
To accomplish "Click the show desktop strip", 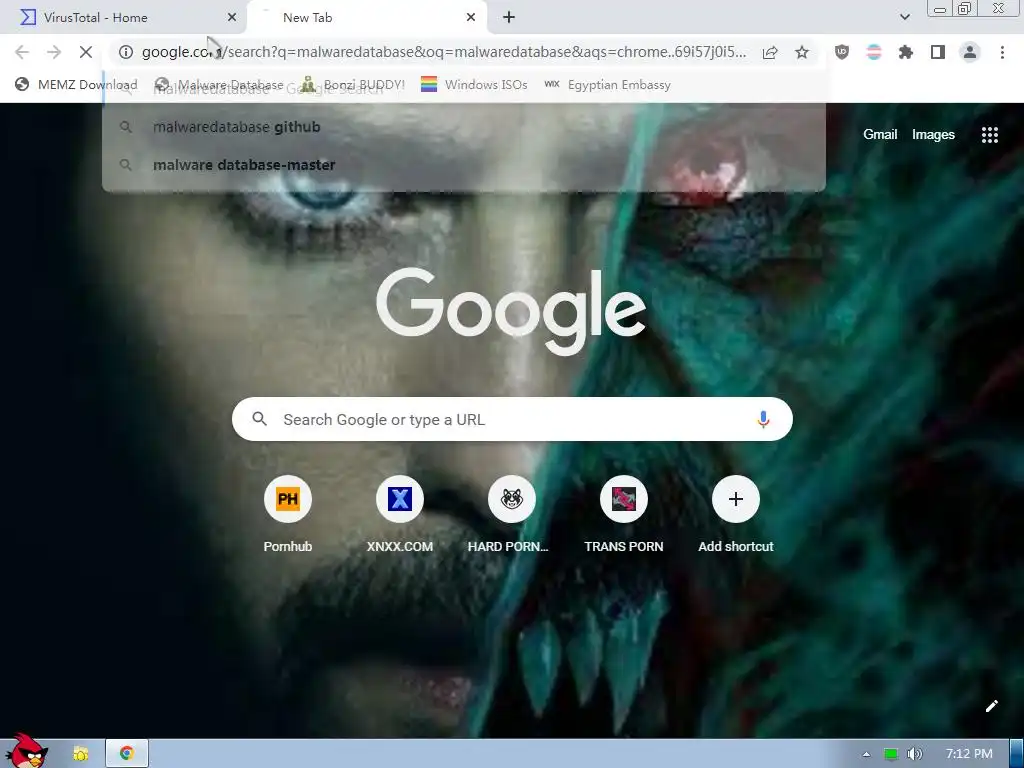I will (x=1017, y=754).
